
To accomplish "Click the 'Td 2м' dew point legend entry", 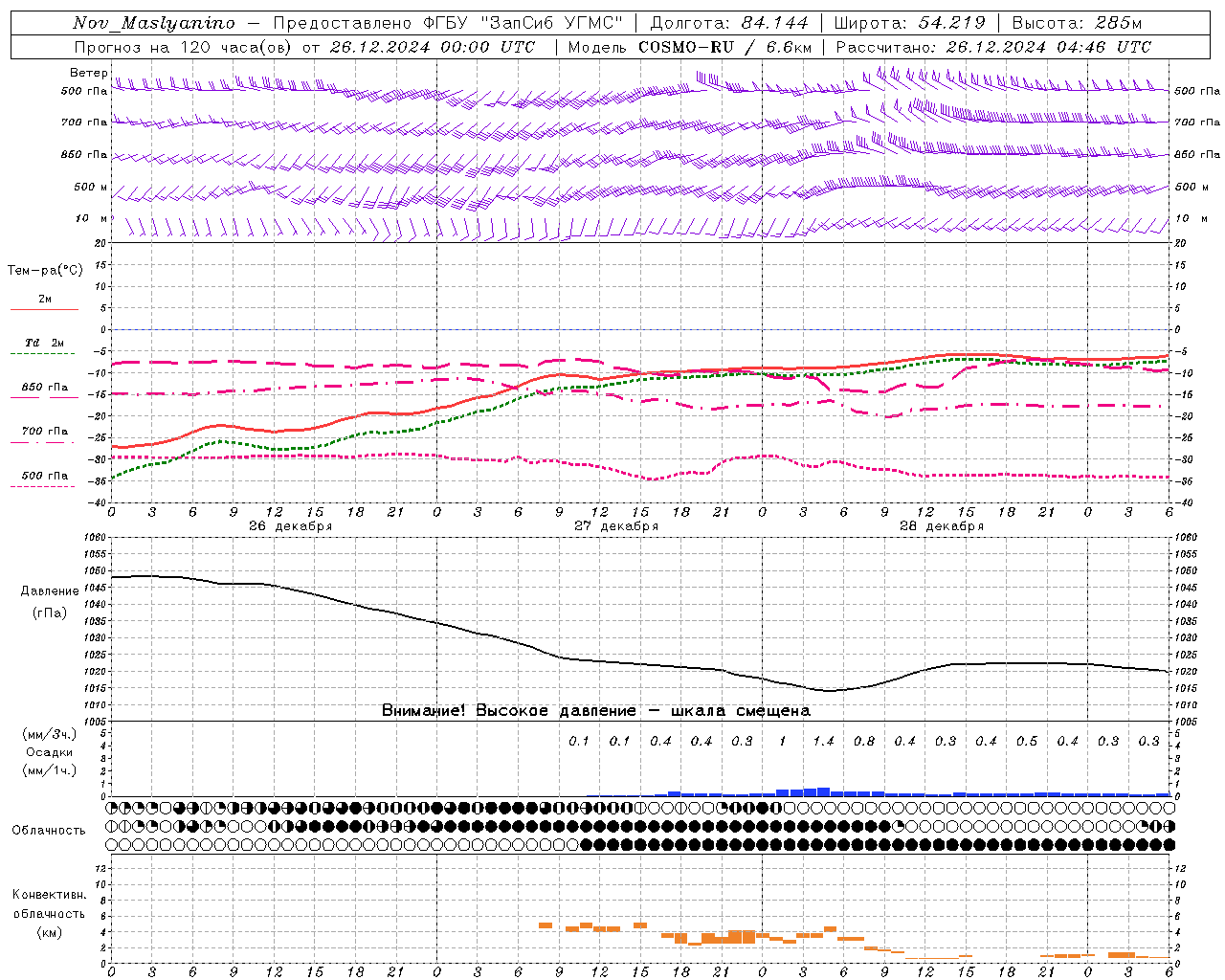I will click(45, 343).
